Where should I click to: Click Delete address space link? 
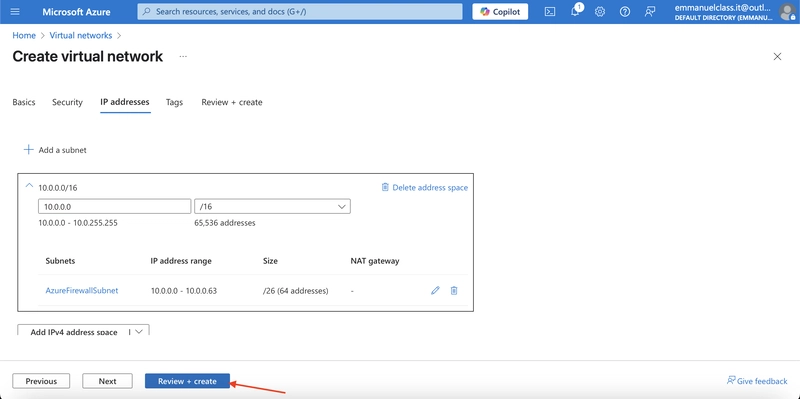click(x=424, y=187)
